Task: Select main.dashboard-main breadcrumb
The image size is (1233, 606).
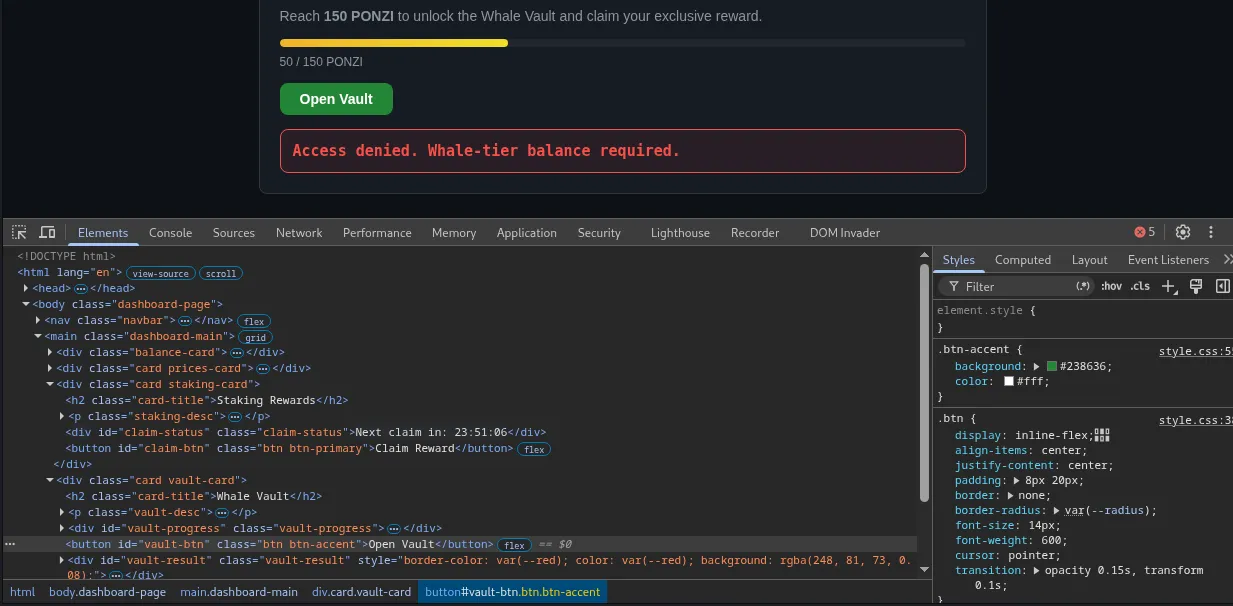Action: click(x=239, y=592)
